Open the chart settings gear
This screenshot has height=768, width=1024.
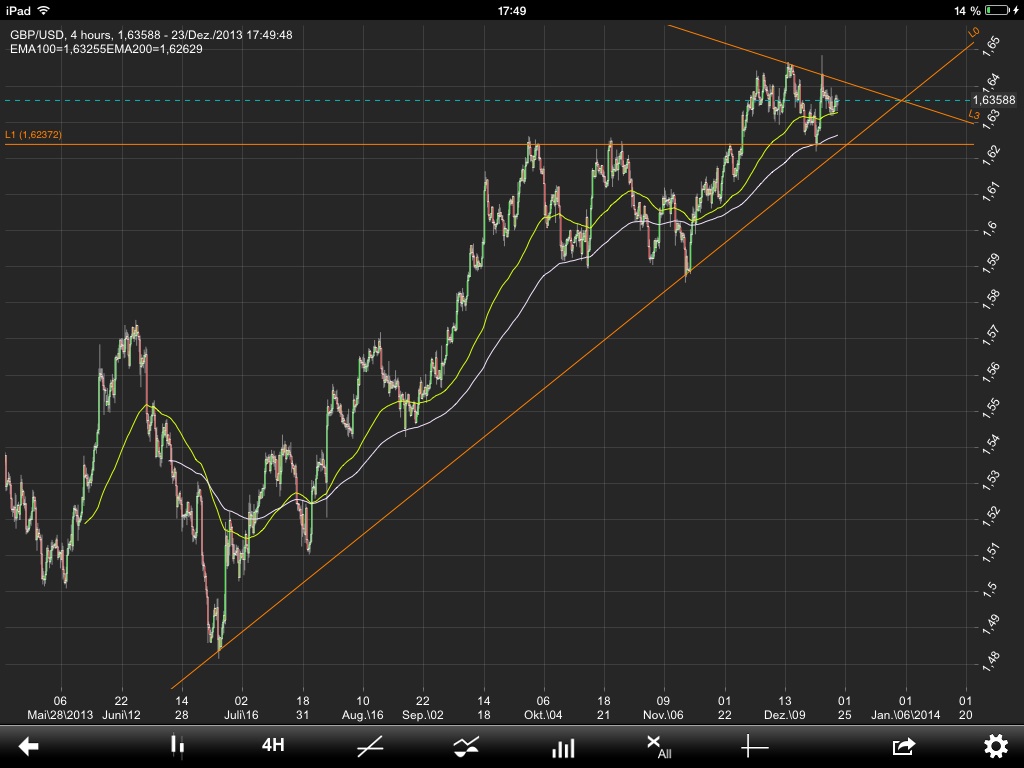pyautogui.click(x=995, y=747)
